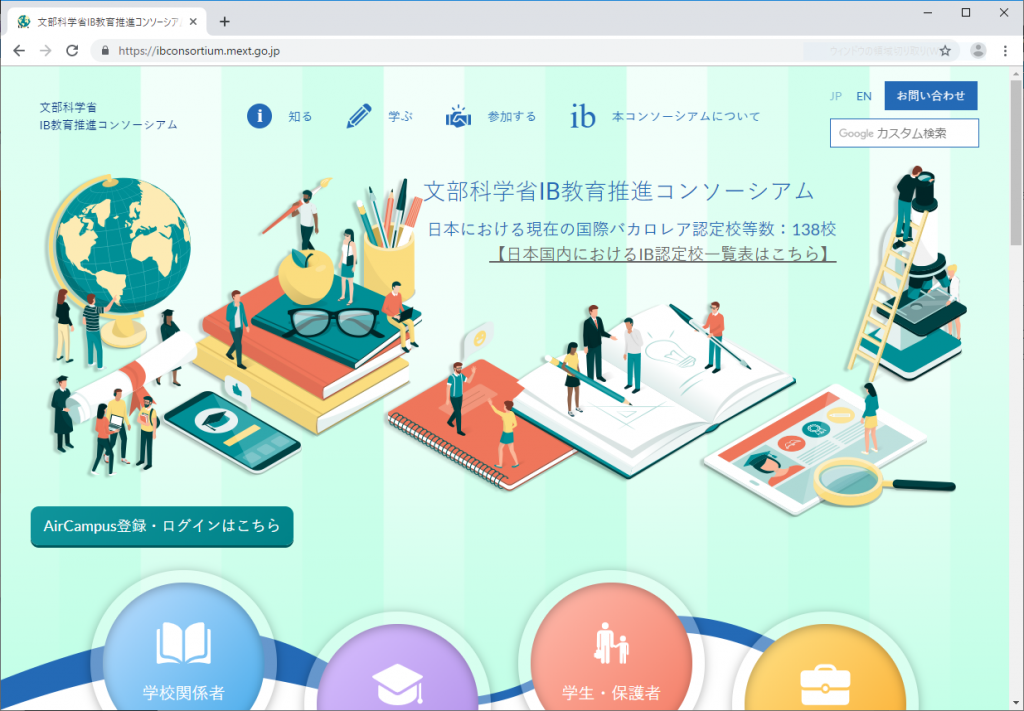Select the 学生・保護者 red circle
The height and width of the screenshot is (711, 1024).
611,646
